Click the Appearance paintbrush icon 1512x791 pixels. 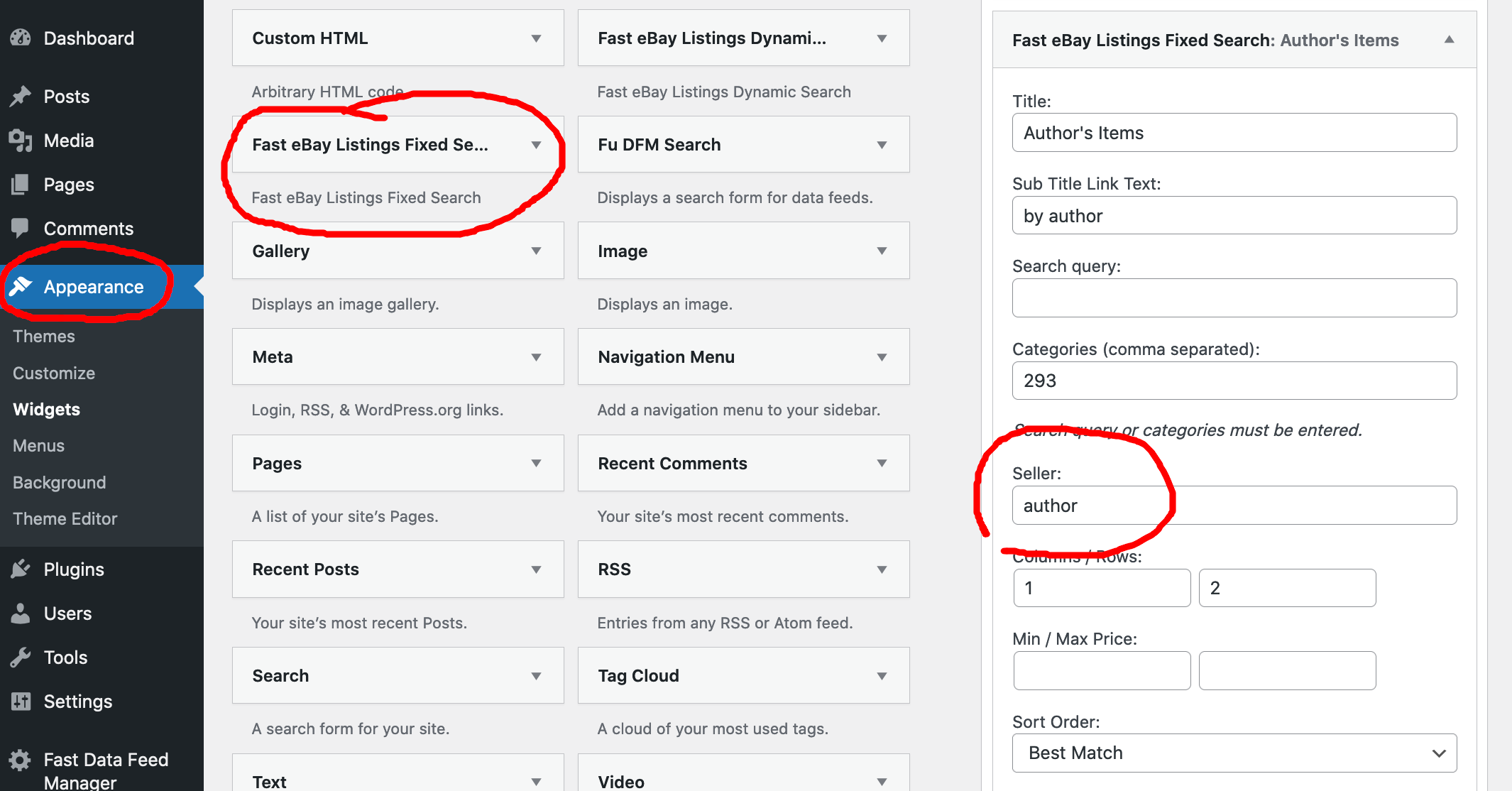21,286
